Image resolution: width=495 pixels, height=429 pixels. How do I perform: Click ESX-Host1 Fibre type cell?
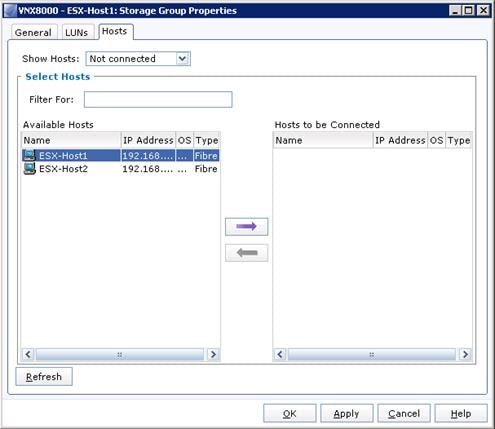(206, 156)
